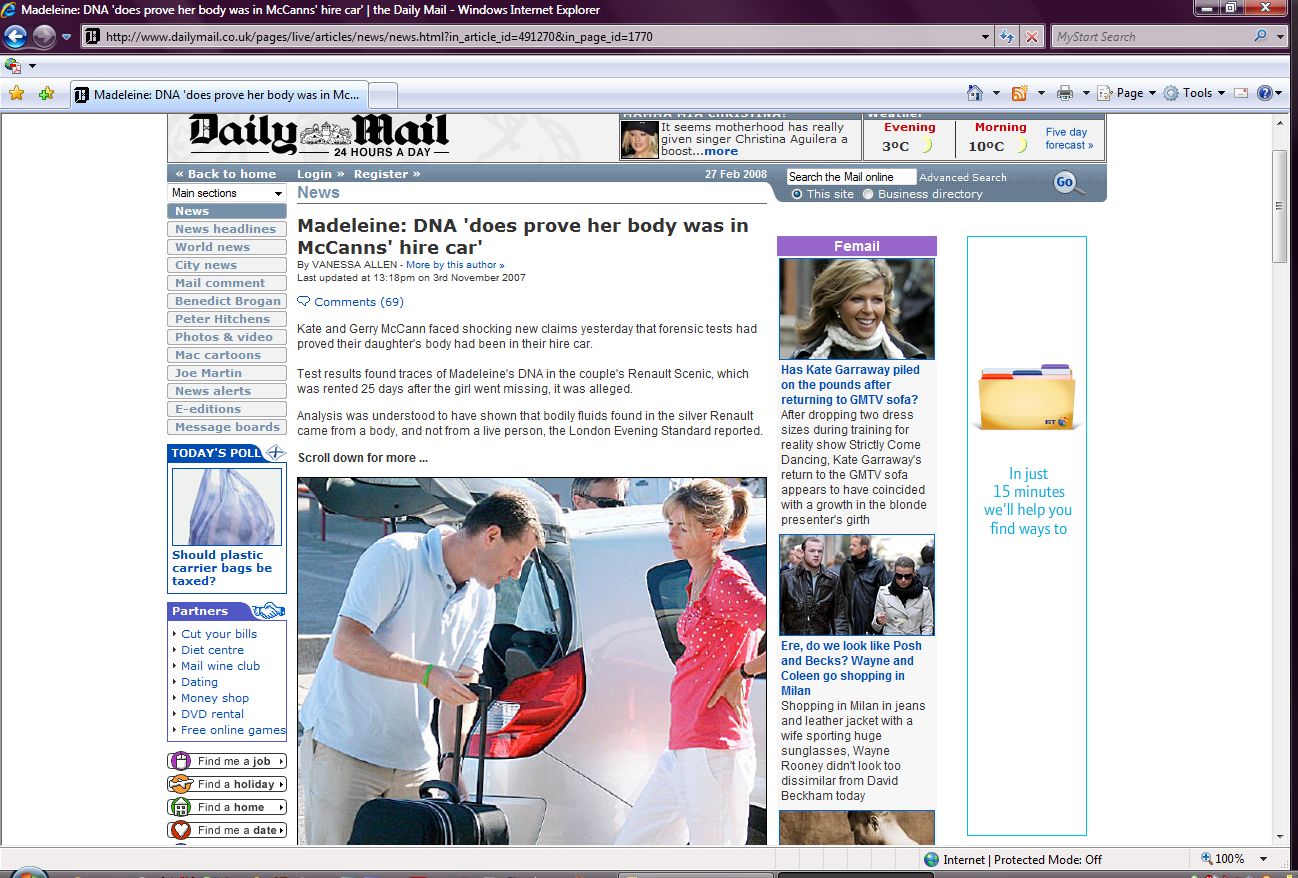Click the Refresh page icon

tap(1008, 37)
